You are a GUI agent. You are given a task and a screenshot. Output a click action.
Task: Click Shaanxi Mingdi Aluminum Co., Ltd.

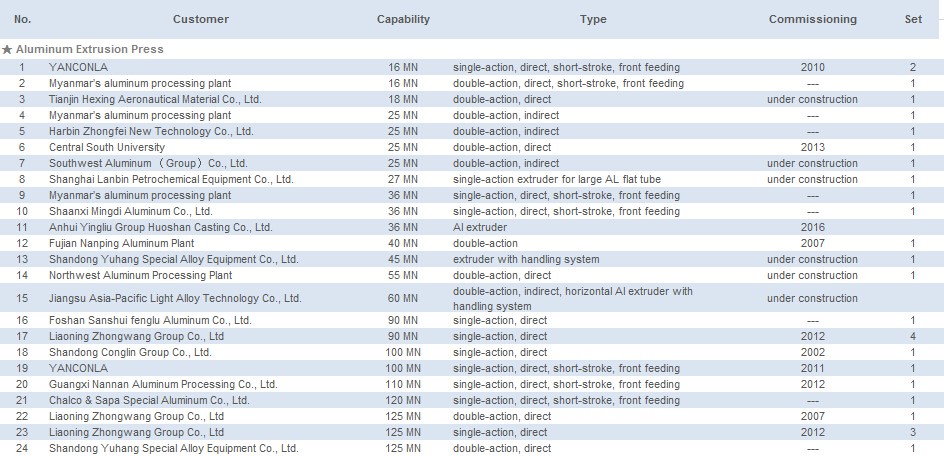pos(131,211)
